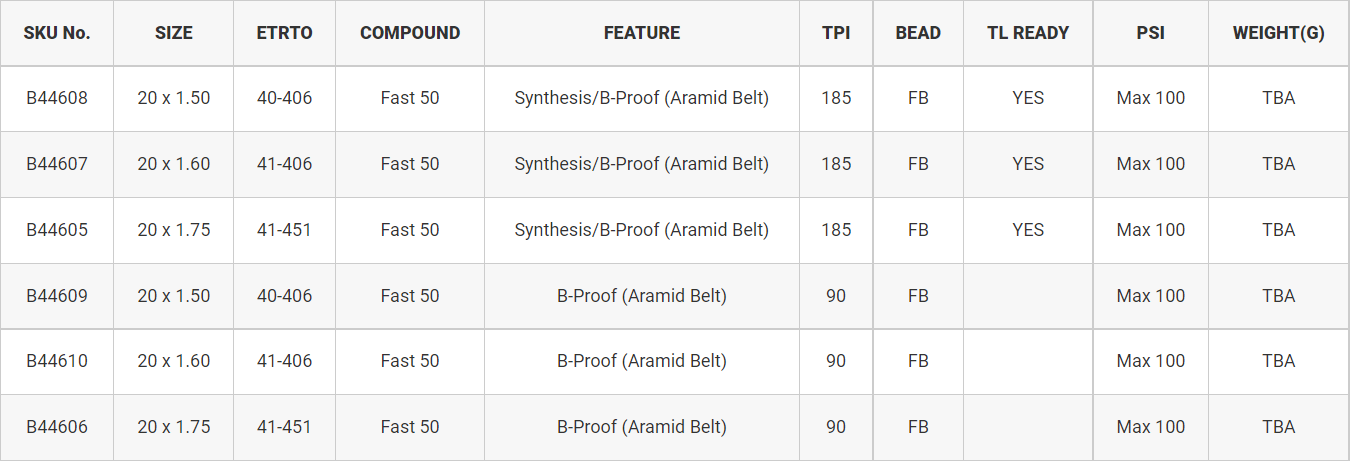Select the B-Proof feature cell in B44606 row
Screen dimensions: 1351x462
(642, 427)
